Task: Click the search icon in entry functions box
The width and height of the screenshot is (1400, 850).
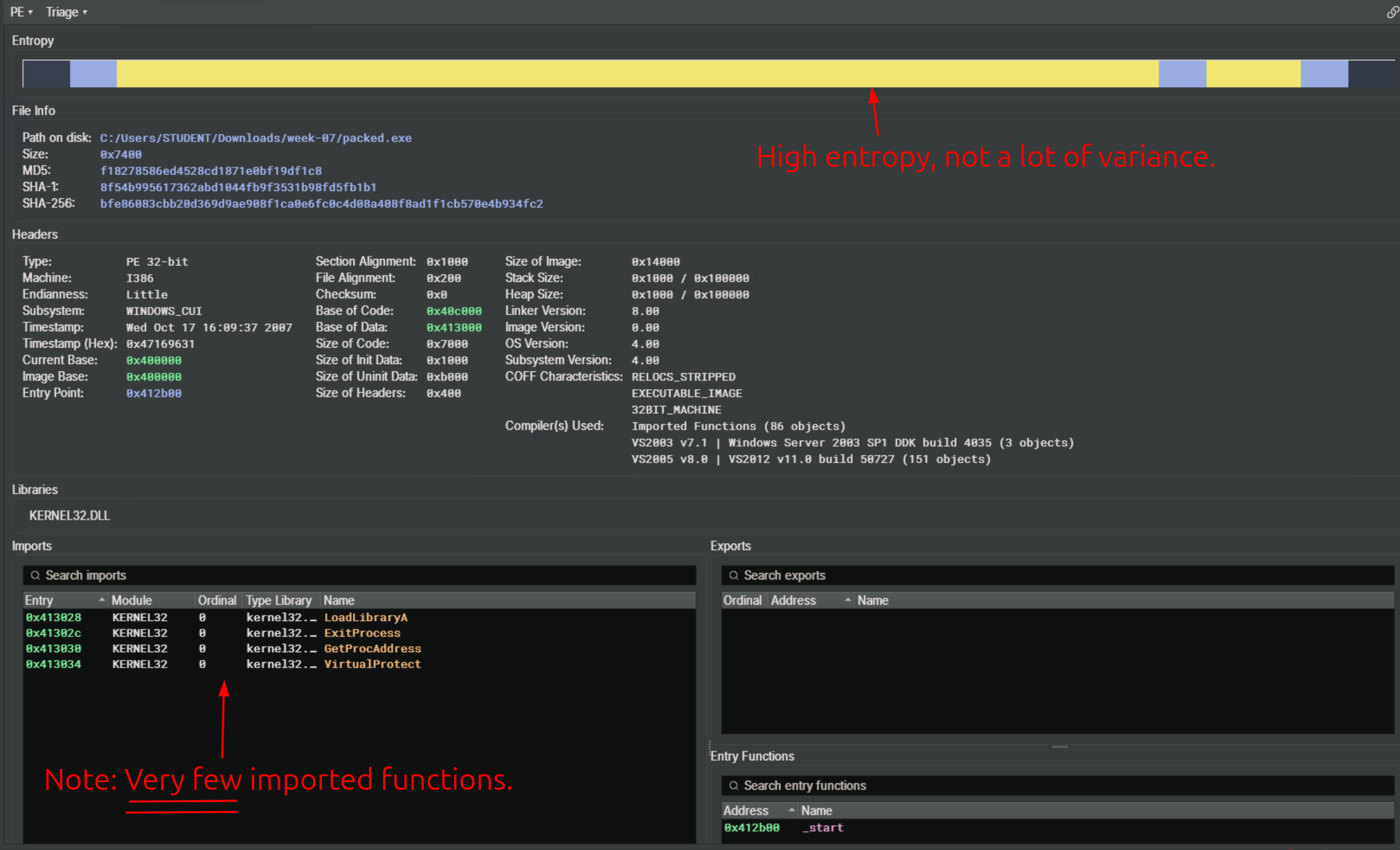Action: pos(734,786)
